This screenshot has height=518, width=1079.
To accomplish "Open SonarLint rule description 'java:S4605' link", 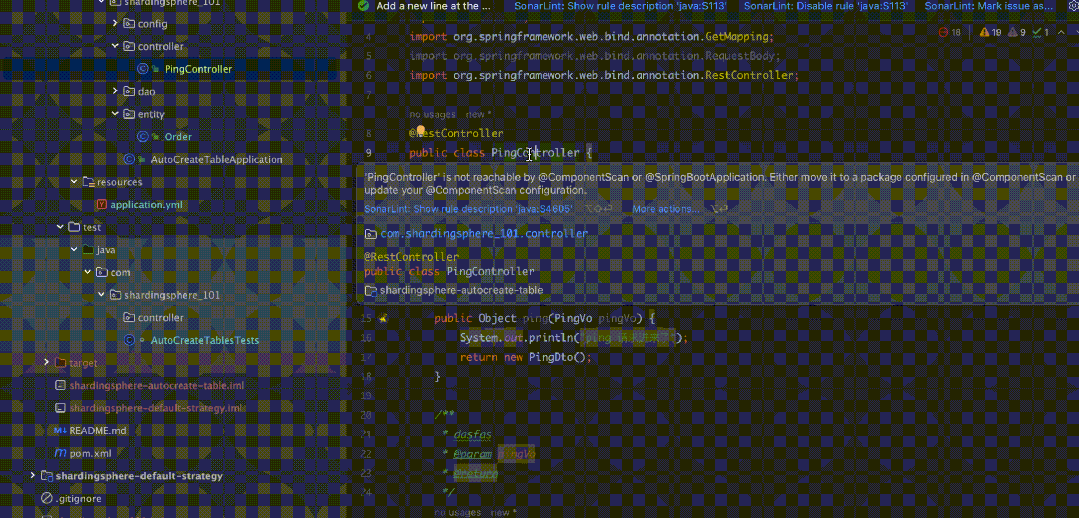I will pos(468,209).
